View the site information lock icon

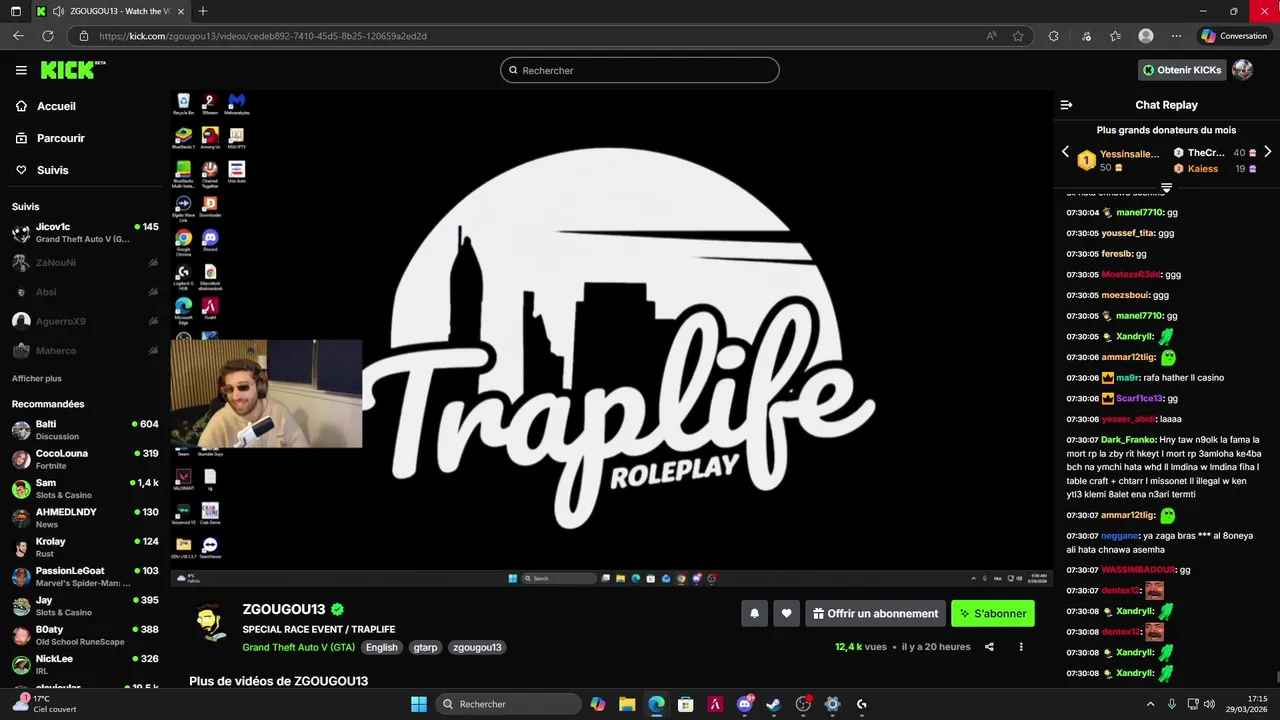click(84, 36)
